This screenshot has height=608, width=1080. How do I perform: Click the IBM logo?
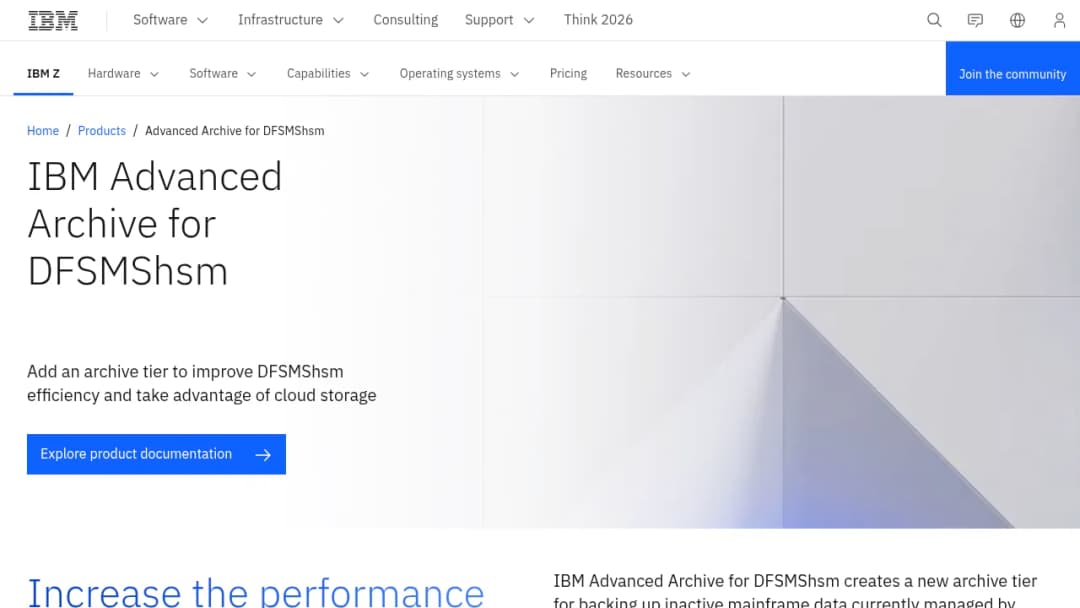(x=53, y=21)
